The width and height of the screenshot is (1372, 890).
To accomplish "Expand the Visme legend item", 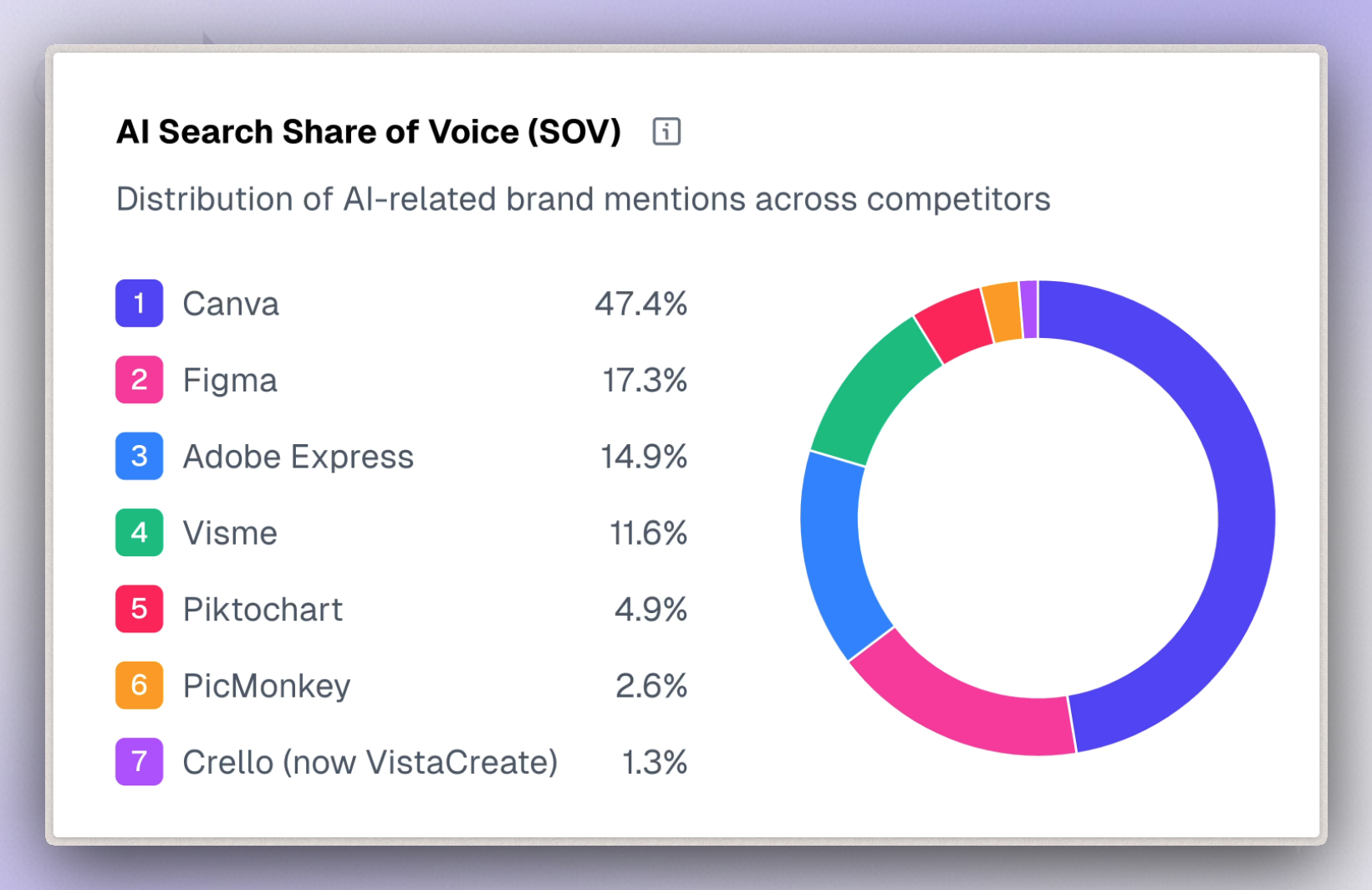I will [229, 533].
